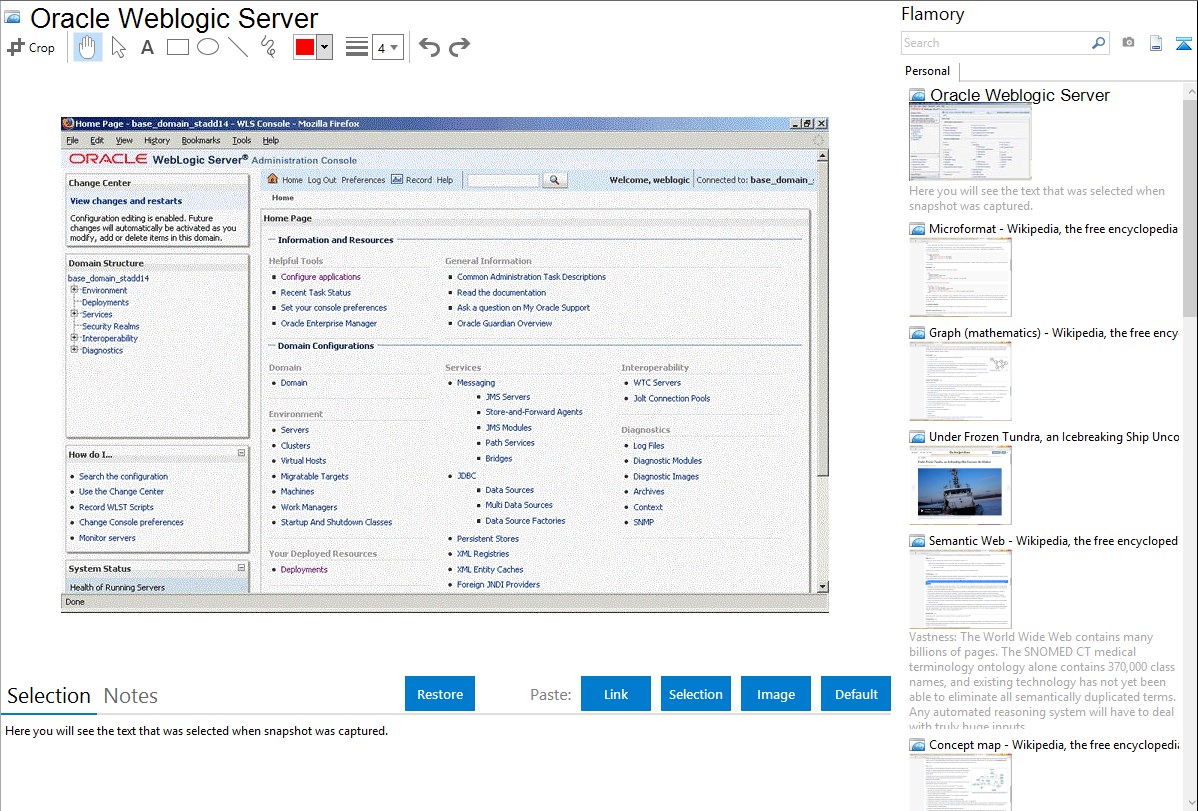Viewport: 1198px width, 811px height.
Task: Open the Graph (mathematics) snapshot thumbnail
Action: coord(960,381)
